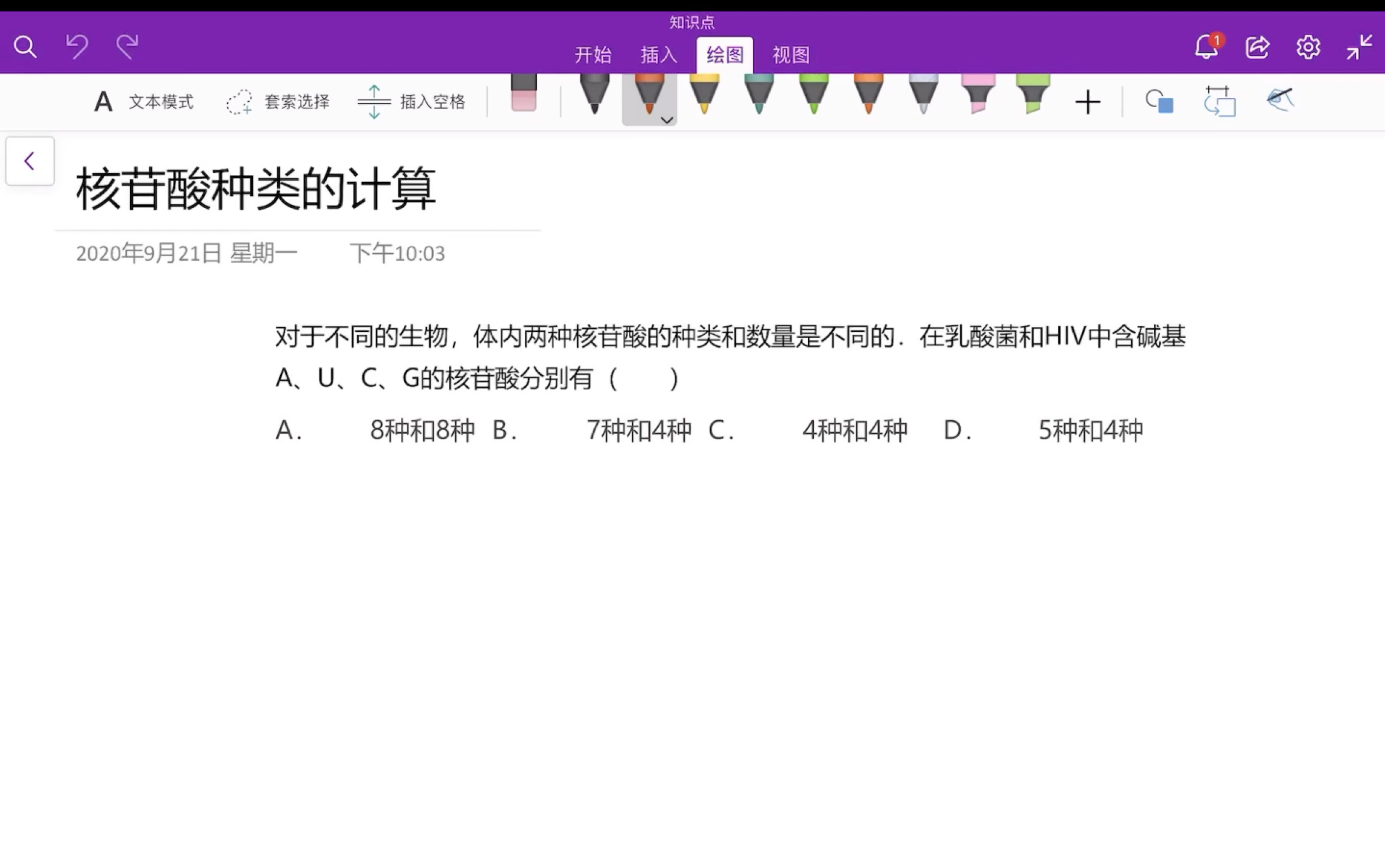This screenshot has width=1385, height=868.
Task: Pick the selected red-orange pen
Action: point(649,95)
